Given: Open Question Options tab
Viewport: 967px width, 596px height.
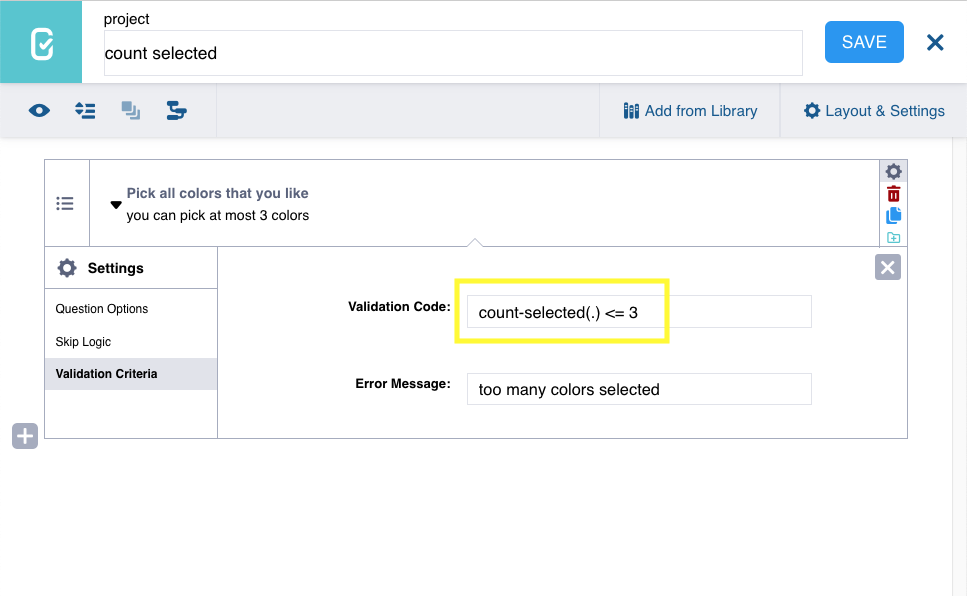Looking at the screenshot, I should tap(102, 308).
